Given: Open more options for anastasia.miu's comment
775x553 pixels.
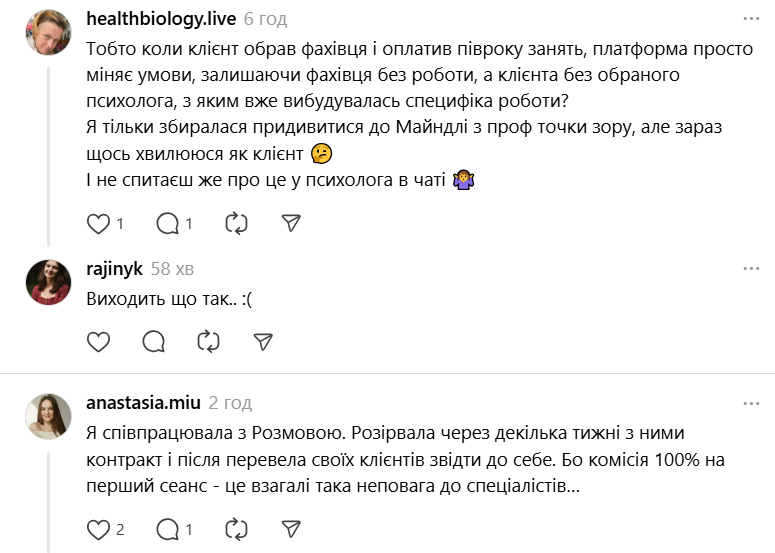Looking at the screenshot, I should (x=750, y=403).
